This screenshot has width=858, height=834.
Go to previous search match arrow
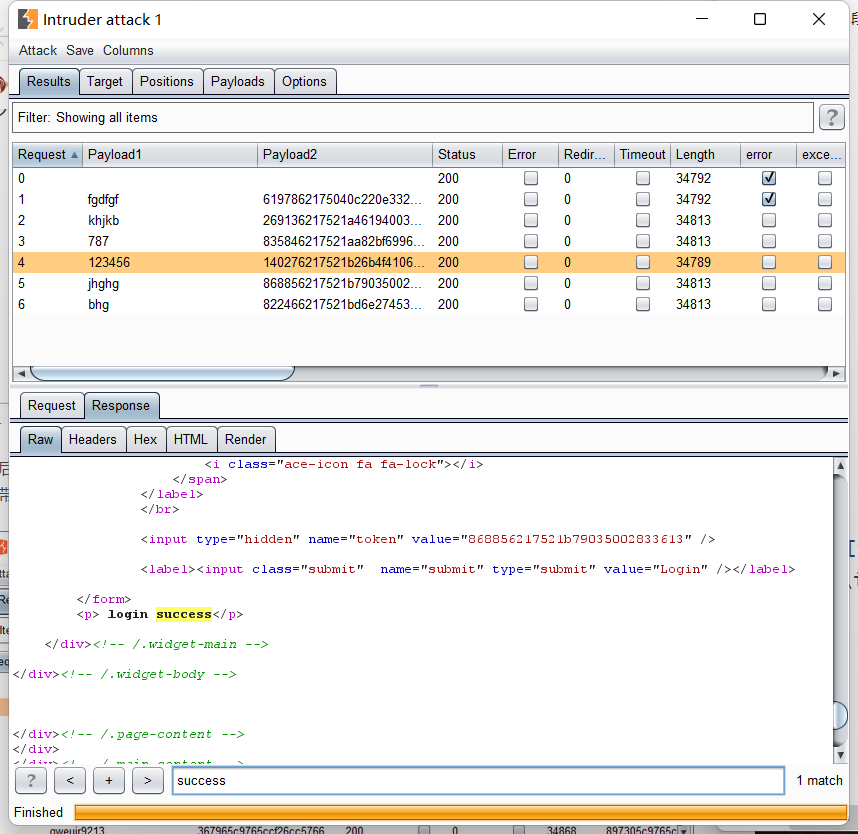[x=69, y=780]
